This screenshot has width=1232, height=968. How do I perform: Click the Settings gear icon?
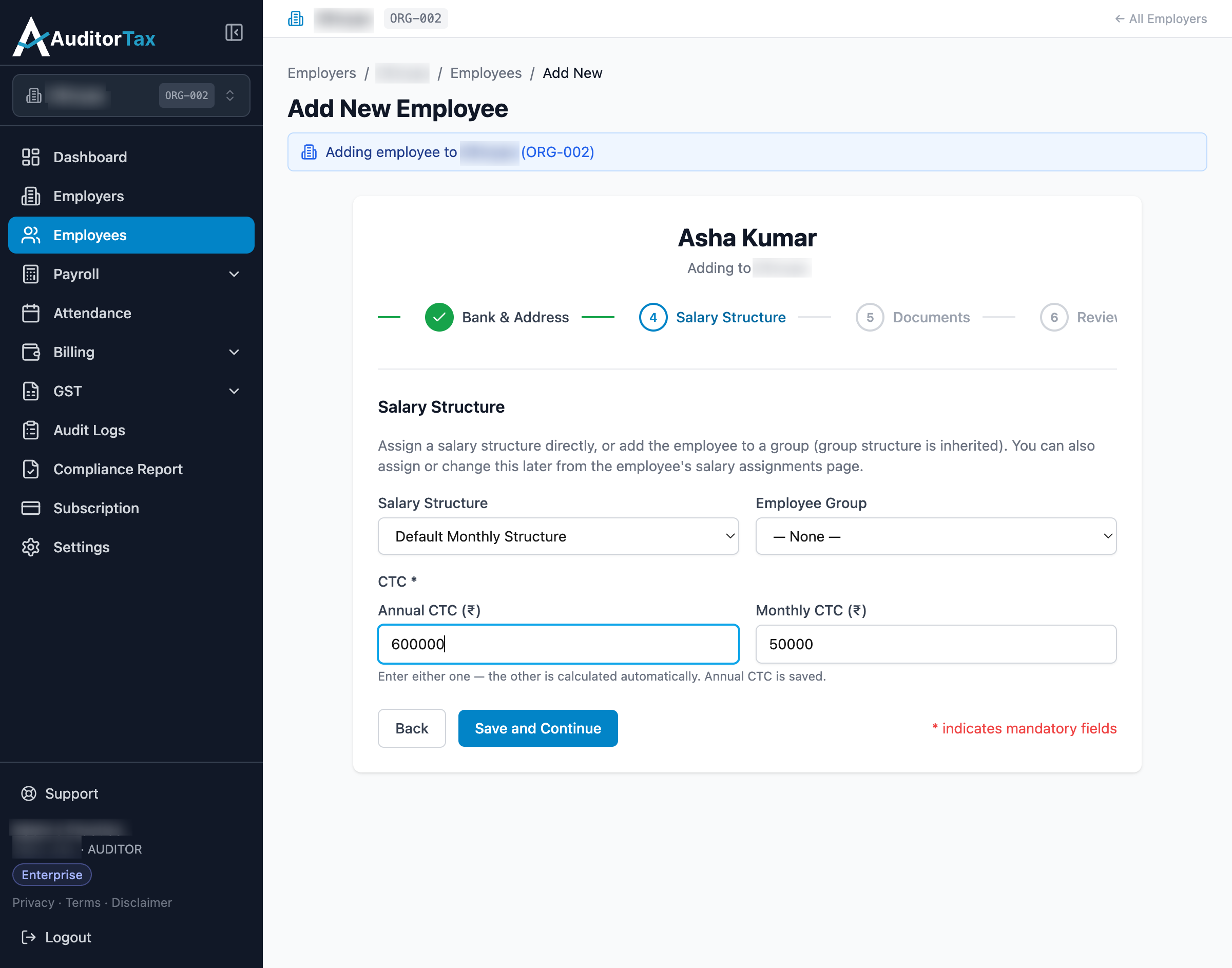(x=31, y=548)
